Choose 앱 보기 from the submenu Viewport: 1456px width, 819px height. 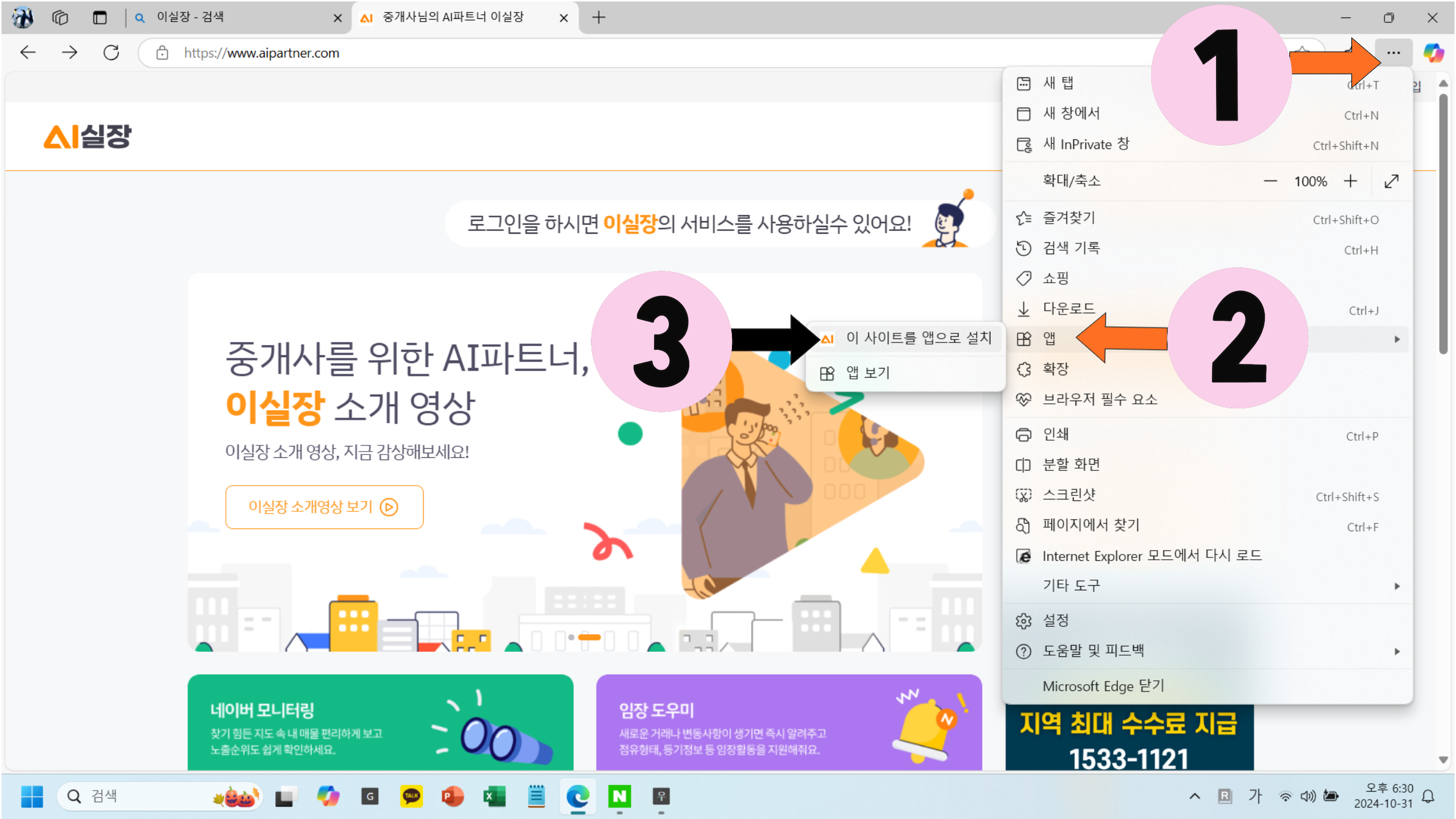tap(867, 373)
